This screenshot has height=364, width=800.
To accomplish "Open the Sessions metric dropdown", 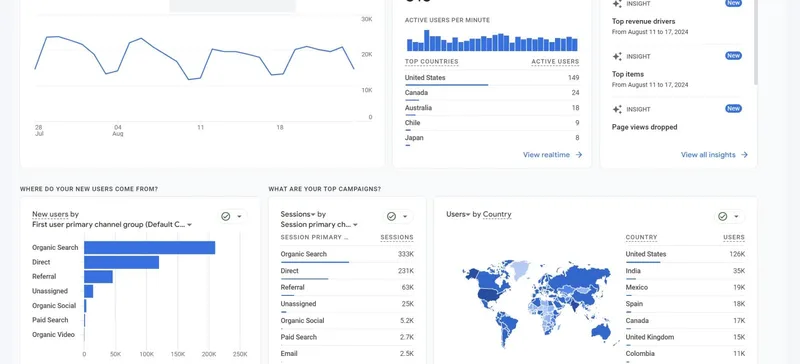I will 298,214.
